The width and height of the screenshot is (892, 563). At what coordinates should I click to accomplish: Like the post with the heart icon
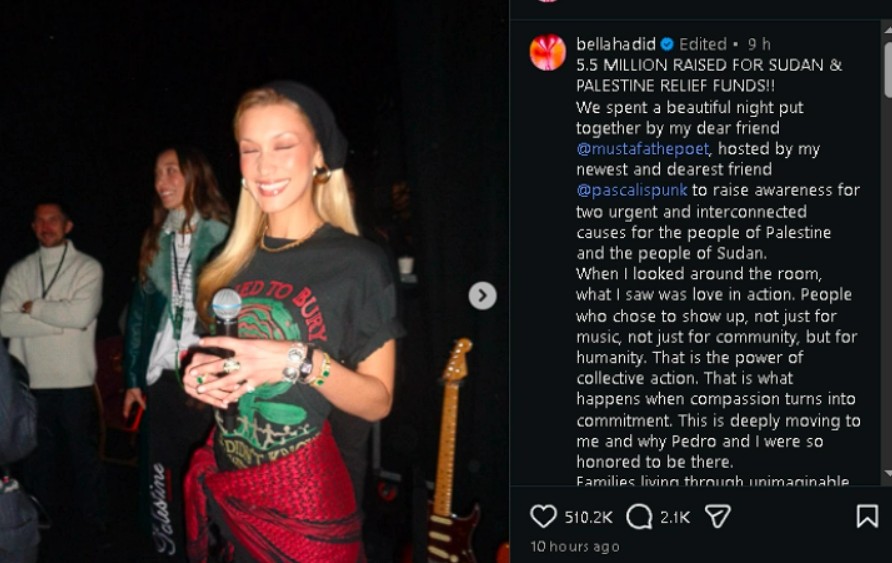pyautogui.click(x=543, y=516)
